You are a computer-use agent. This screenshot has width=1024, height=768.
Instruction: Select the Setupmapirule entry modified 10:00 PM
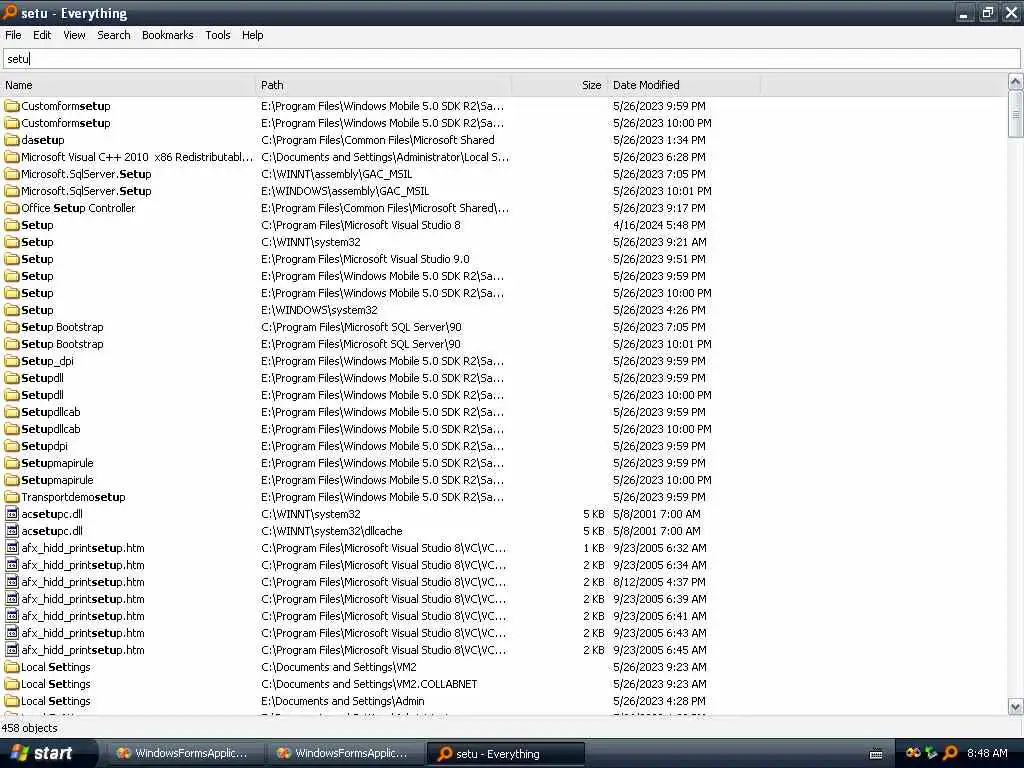coord(57,480)
